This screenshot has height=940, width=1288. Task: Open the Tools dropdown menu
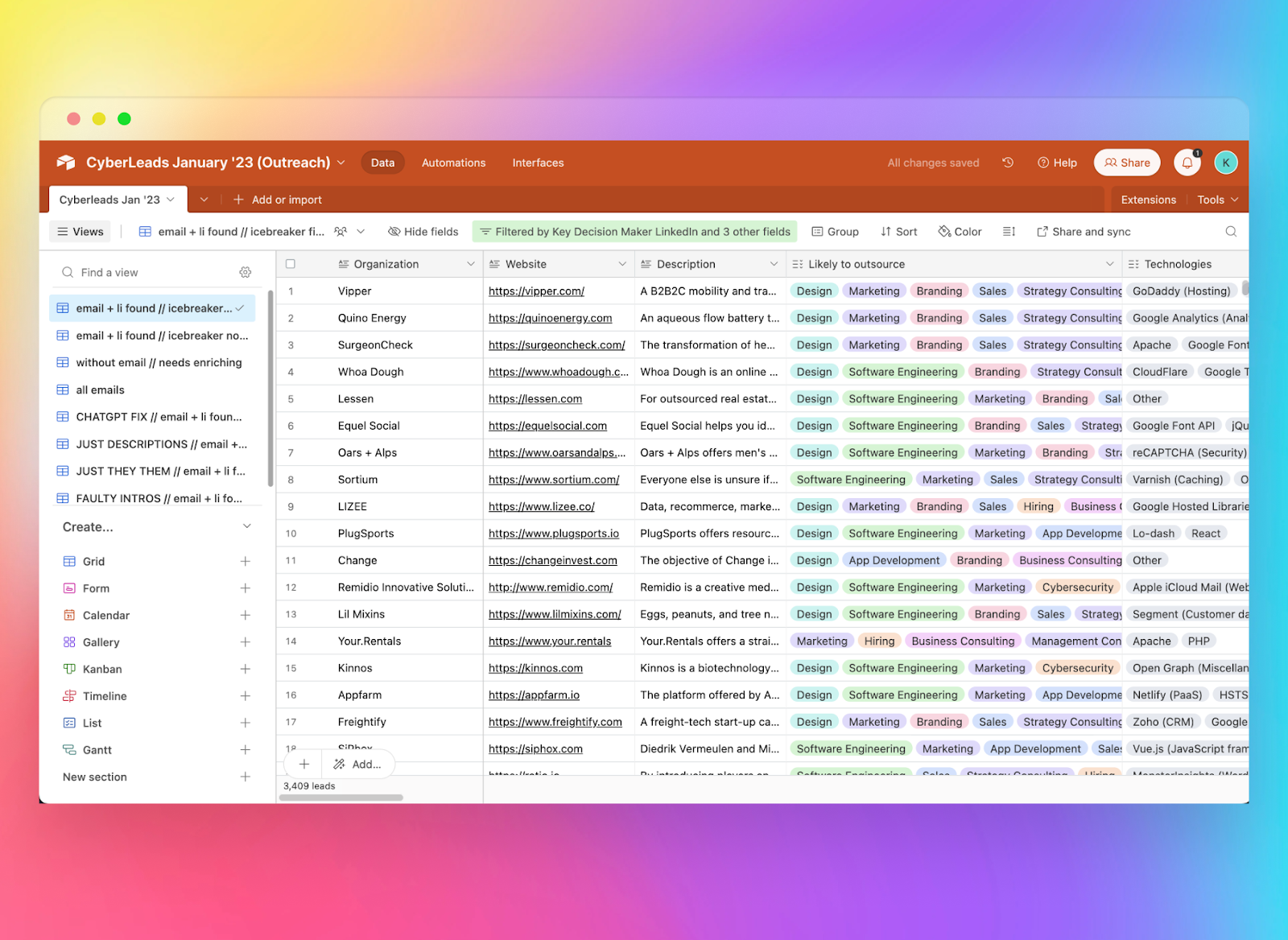coord(1217,200)
